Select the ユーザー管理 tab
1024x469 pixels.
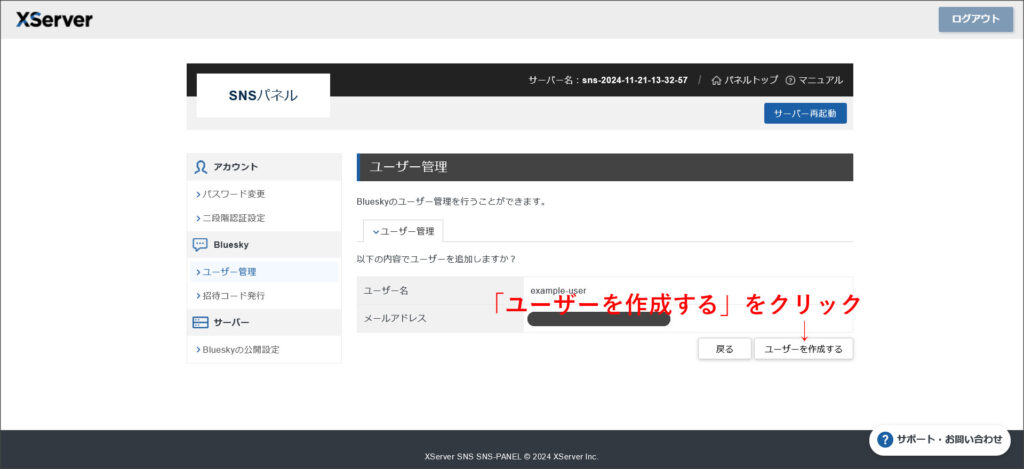tap(403, 231)
